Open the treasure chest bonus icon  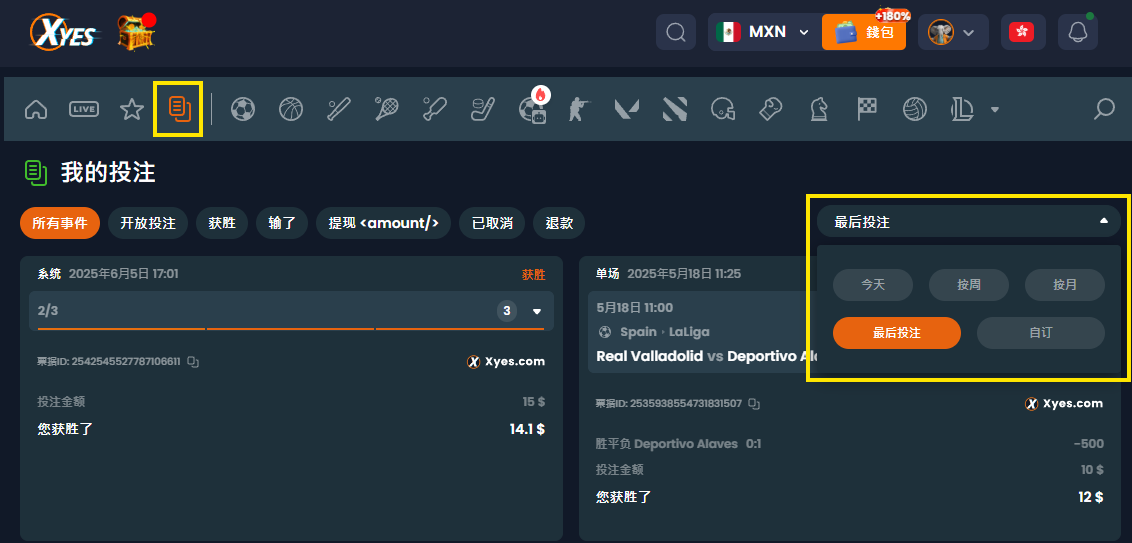[x=134, y=33]
